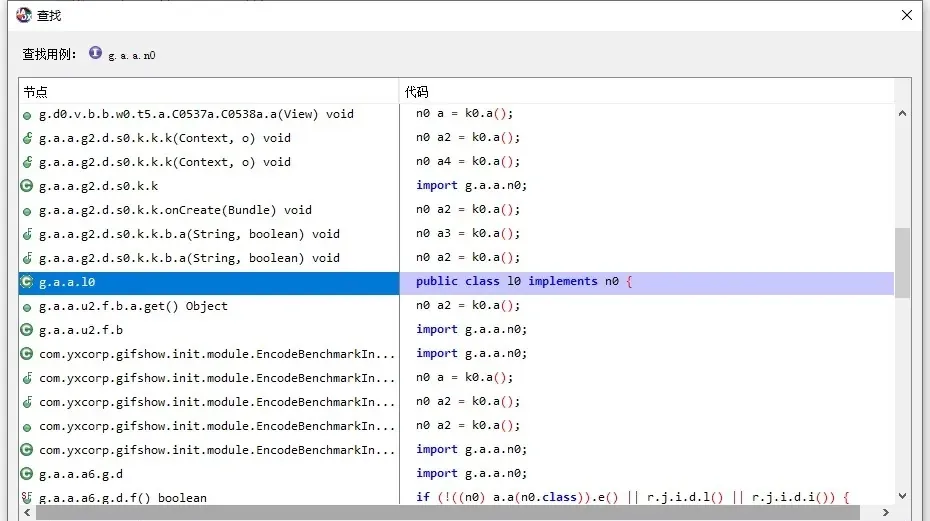Click the class icon of the selected g.a.a.l0 row
The image size is (930, 521).
pos(27,282)
